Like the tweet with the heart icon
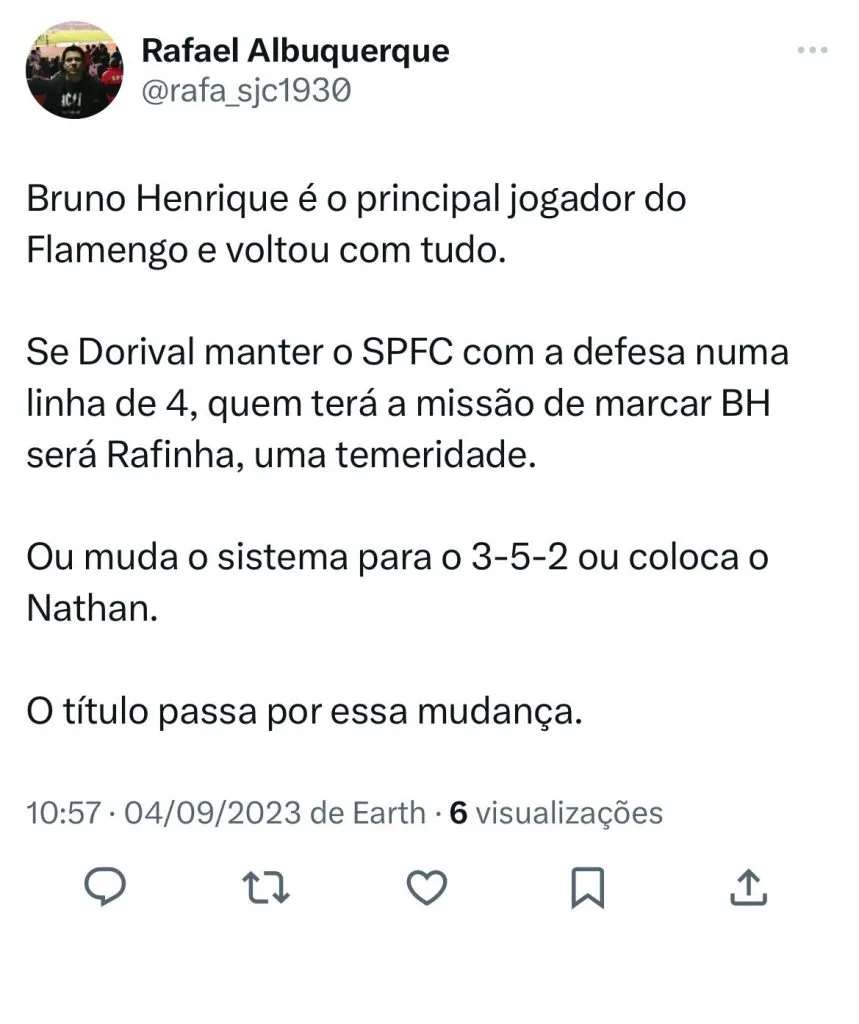859x1024 pixels. [x=428, y=887]
